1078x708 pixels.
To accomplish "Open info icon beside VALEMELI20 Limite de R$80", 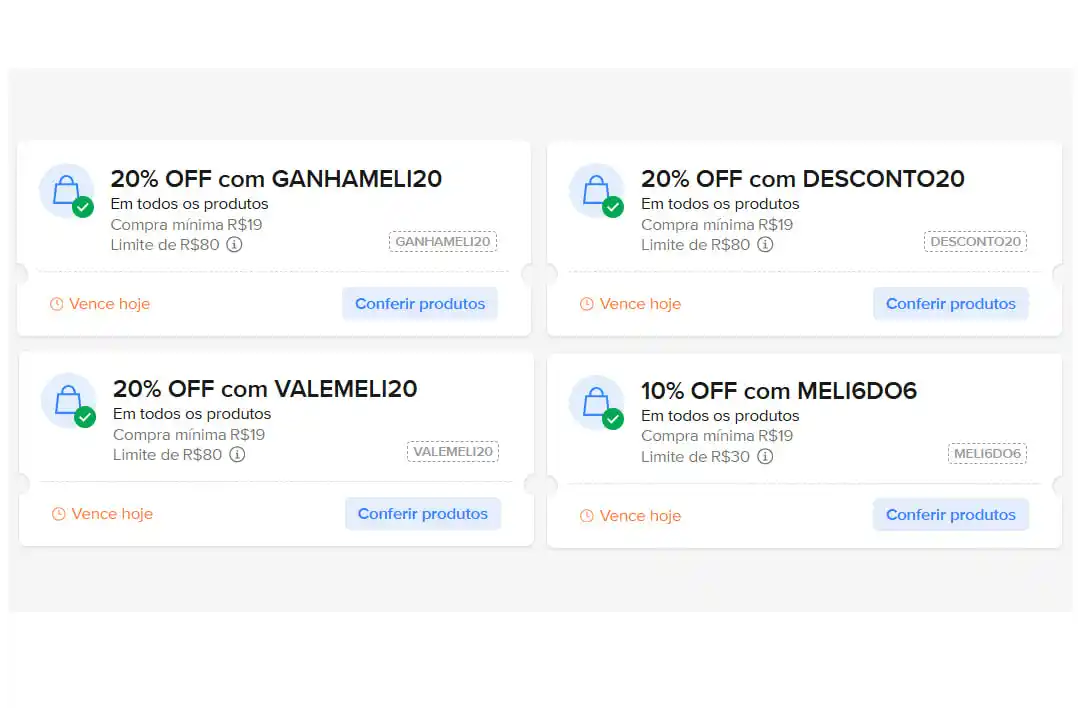I will pyautogui.click(x=237, y=454).
